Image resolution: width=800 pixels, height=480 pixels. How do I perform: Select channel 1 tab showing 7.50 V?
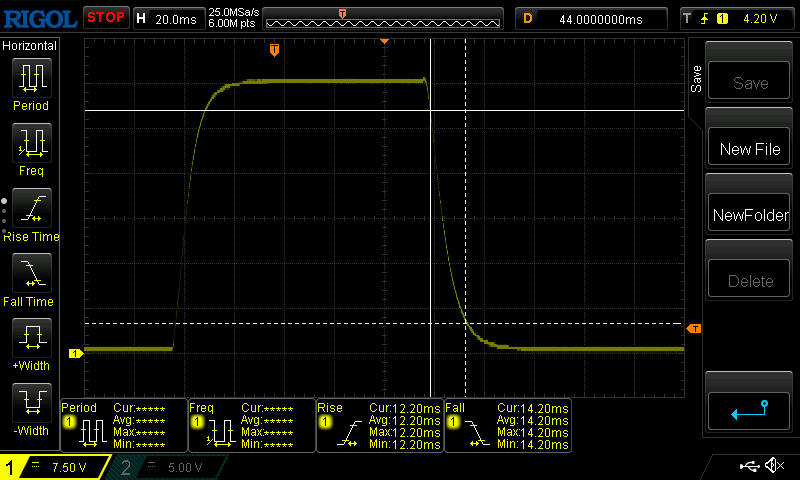pyautogui.click(x=55, y=467)
